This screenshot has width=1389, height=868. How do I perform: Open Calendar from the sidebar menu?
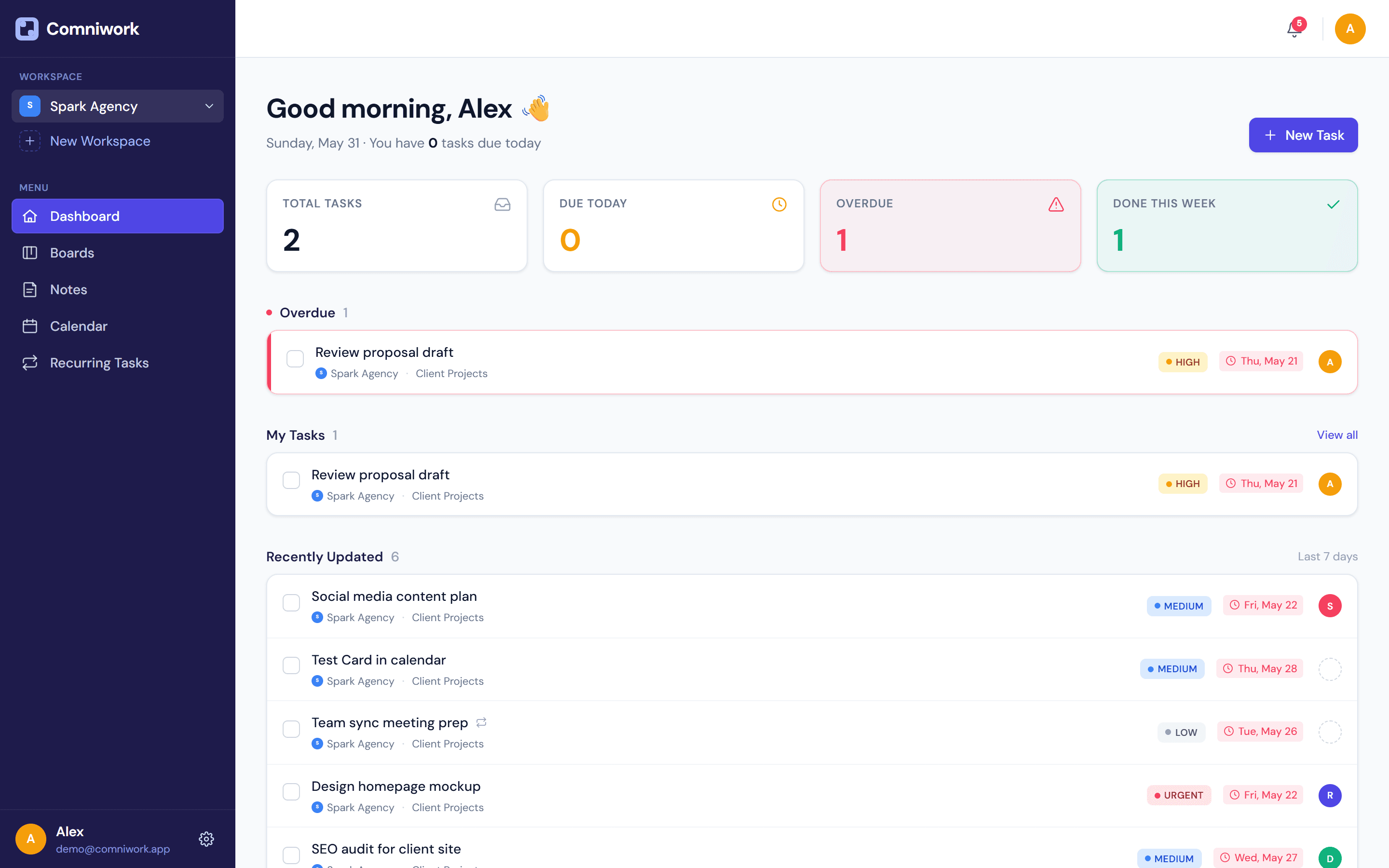(118, 326)
